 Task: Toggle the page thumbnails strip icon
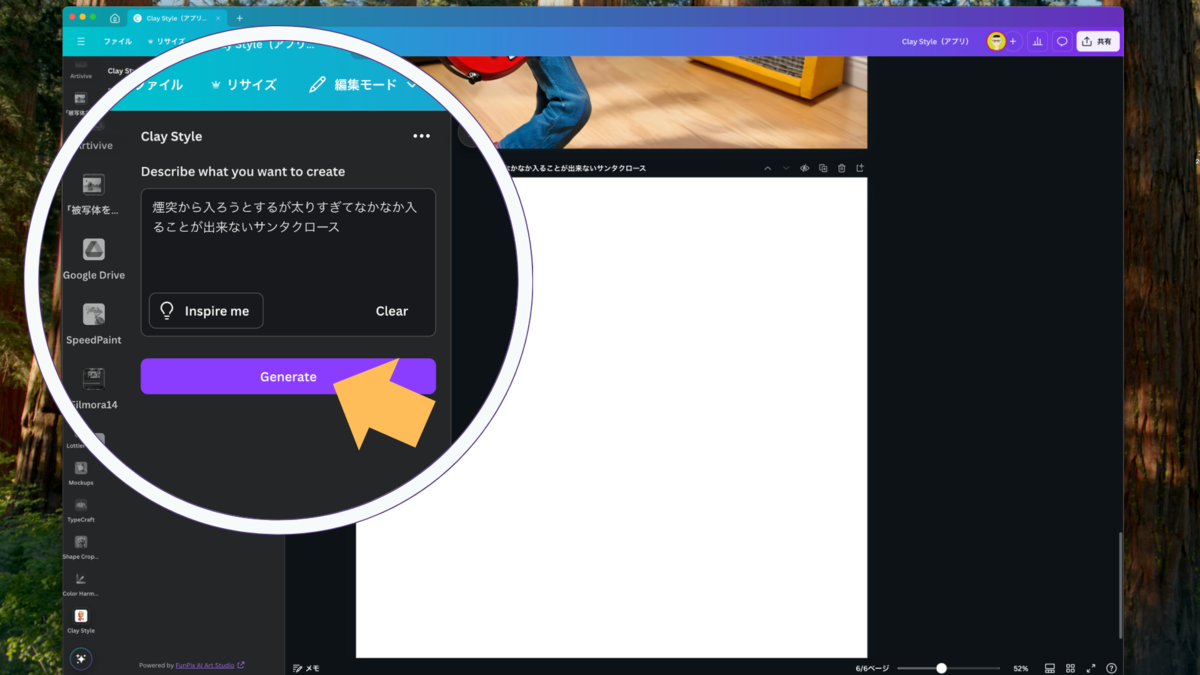[x=1050, y=668]
